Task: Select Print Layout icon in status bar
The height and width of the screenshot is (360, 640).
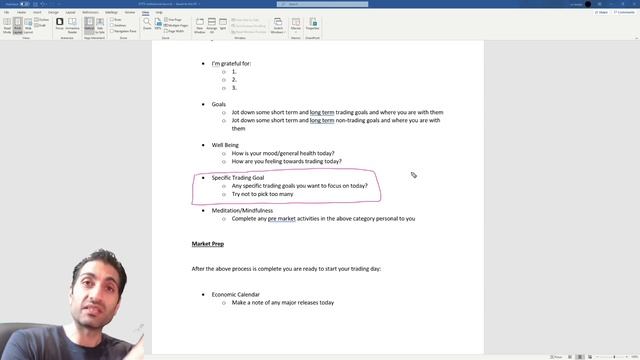Action: [x=580, y=357]
